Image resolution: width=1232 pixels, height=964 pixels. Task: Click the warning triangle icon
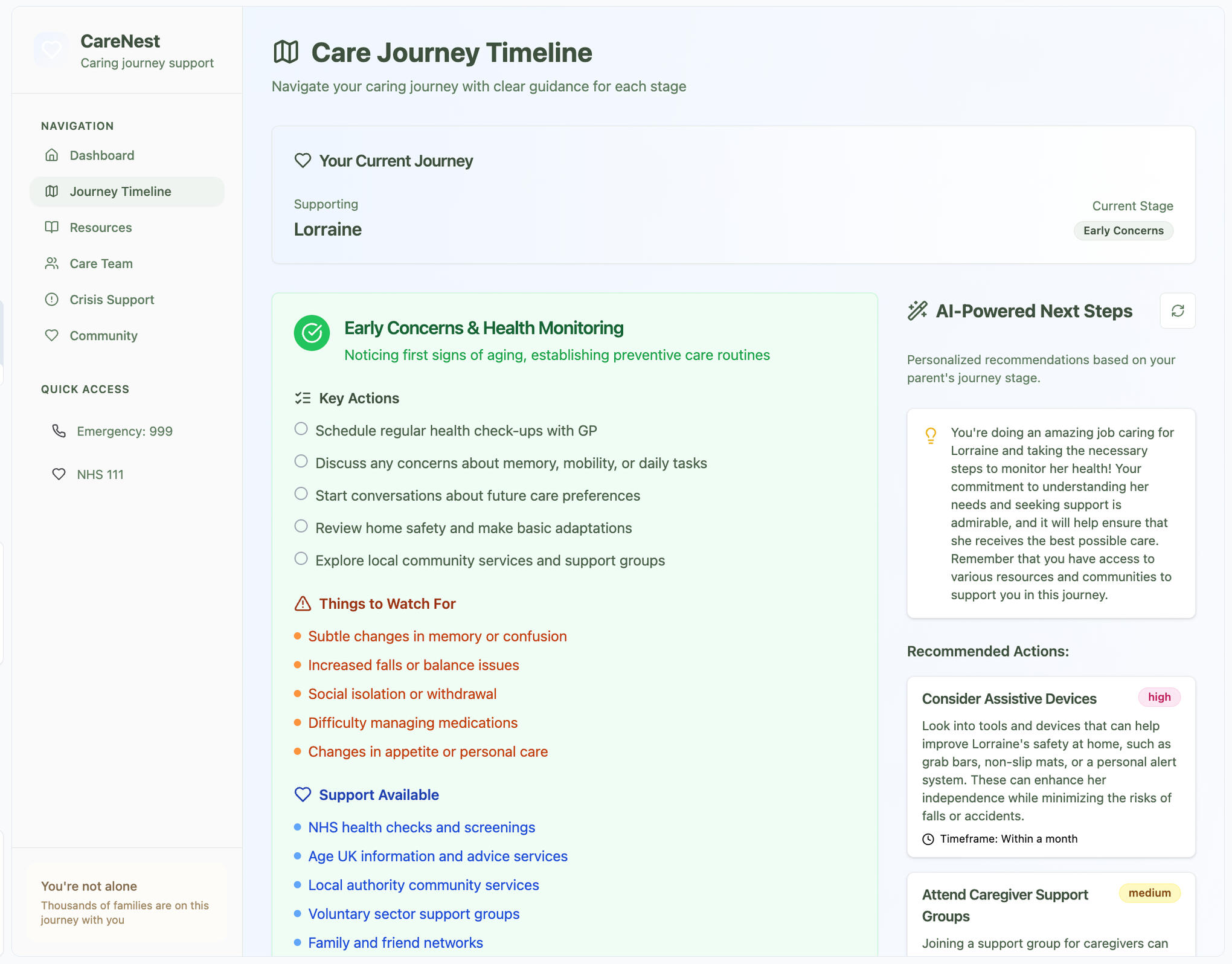[x=303, y=604]
